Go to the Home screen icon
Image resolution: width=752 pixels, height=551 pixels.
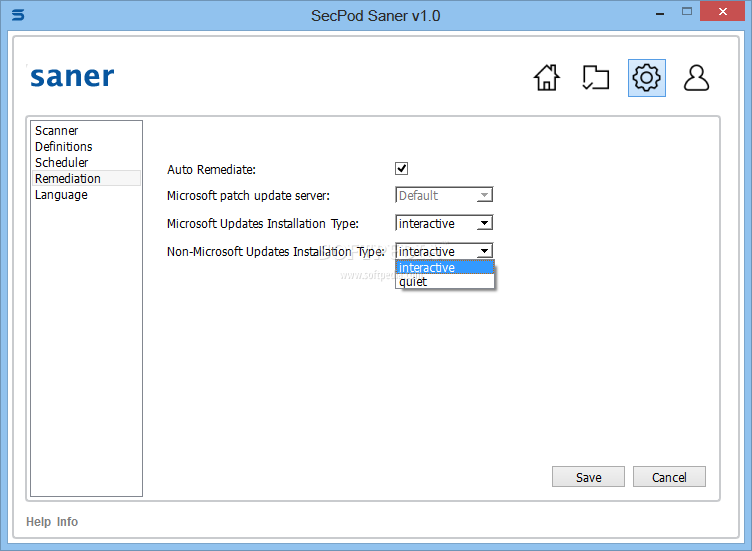click(x=547, y=78)
